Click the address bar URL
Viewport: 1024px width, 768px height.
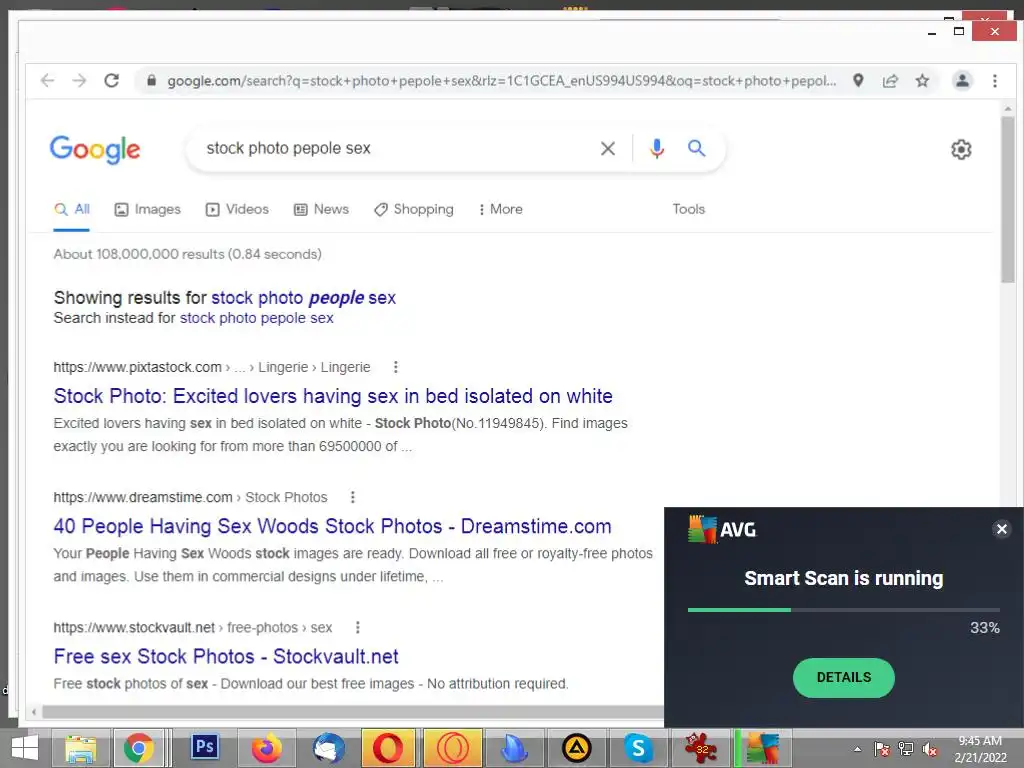(502, 81)
